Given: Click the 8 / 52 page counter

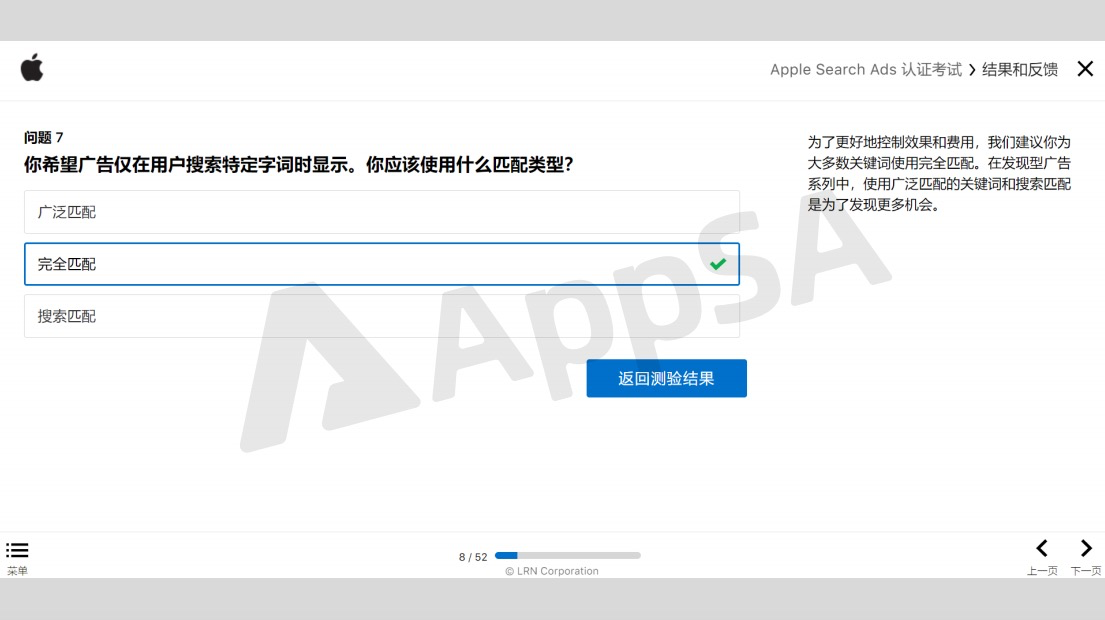Looking at the screenshot, I should tap(473, 557).
